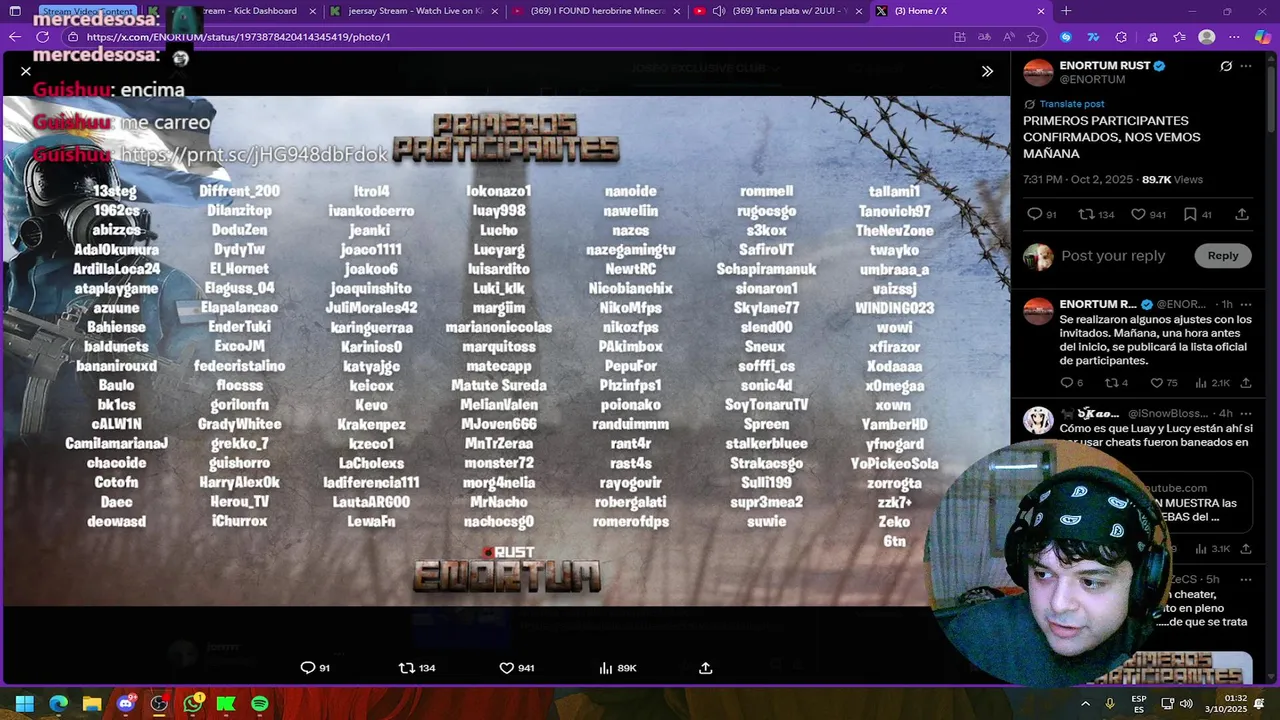Reload the page with refresh icon
Viewport: 1280px width, 720px height.
(43, 37)
